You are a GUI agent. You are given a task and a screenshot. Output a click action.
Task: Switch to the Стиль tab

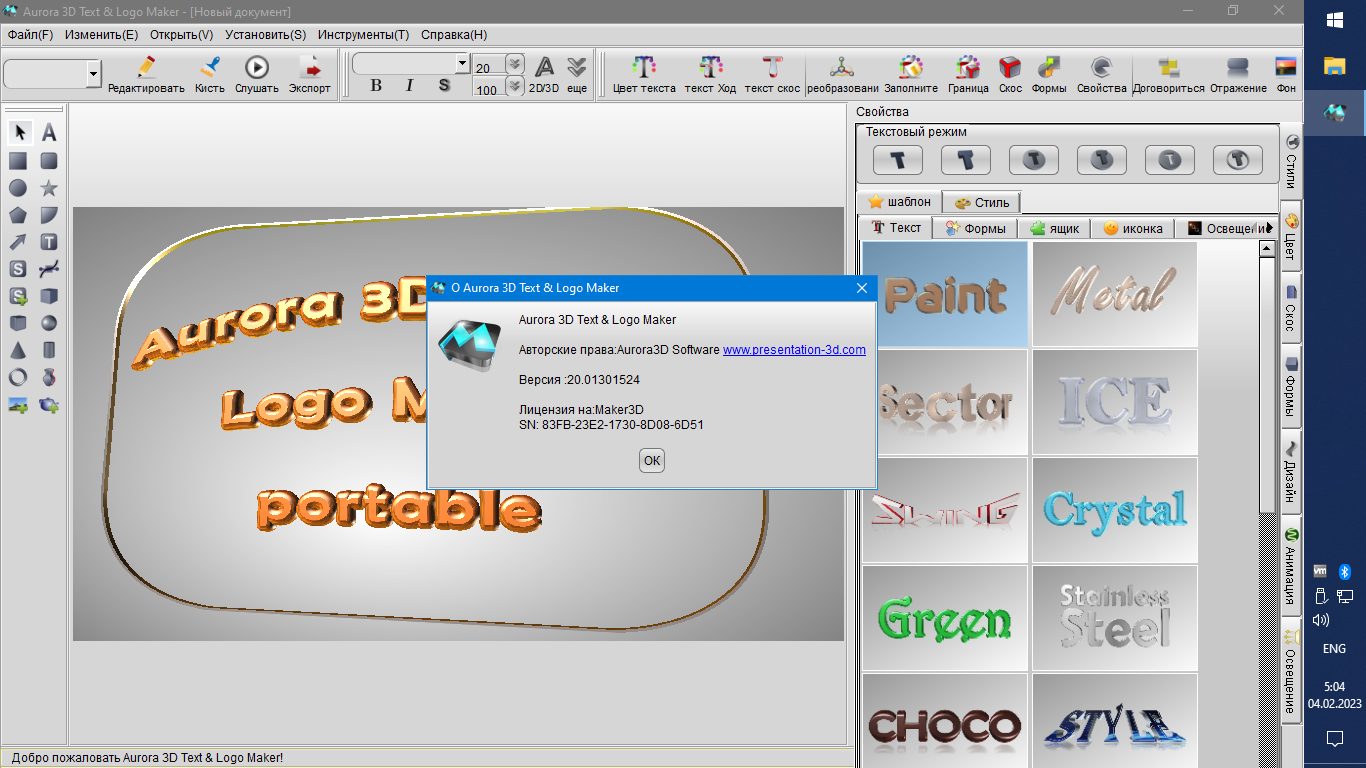click(x=981, y=202)
